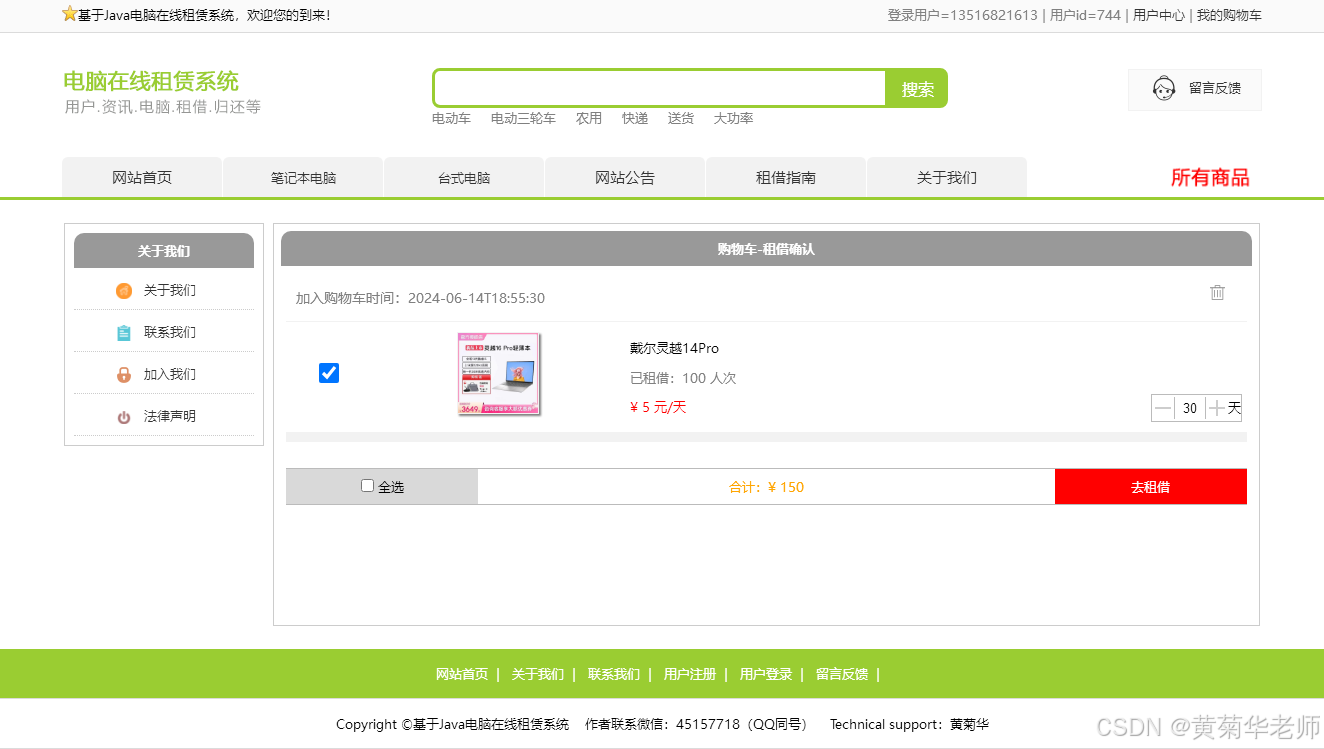
Task: Click the 送货 search suggestion
Action: [x=681, y=118]
